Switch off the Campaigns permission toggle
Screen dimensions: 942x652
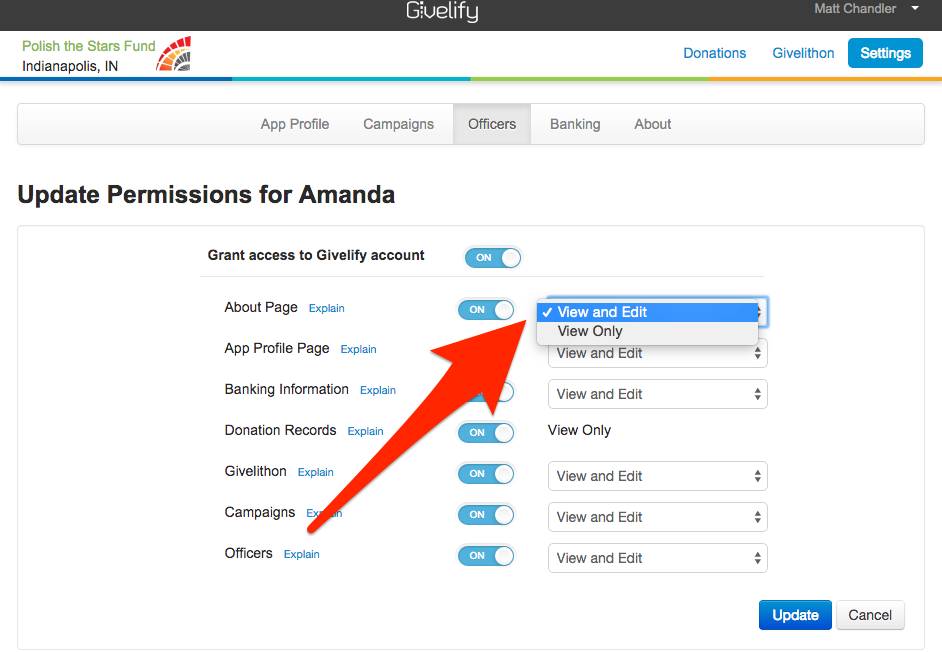click(x=486, y=514)
